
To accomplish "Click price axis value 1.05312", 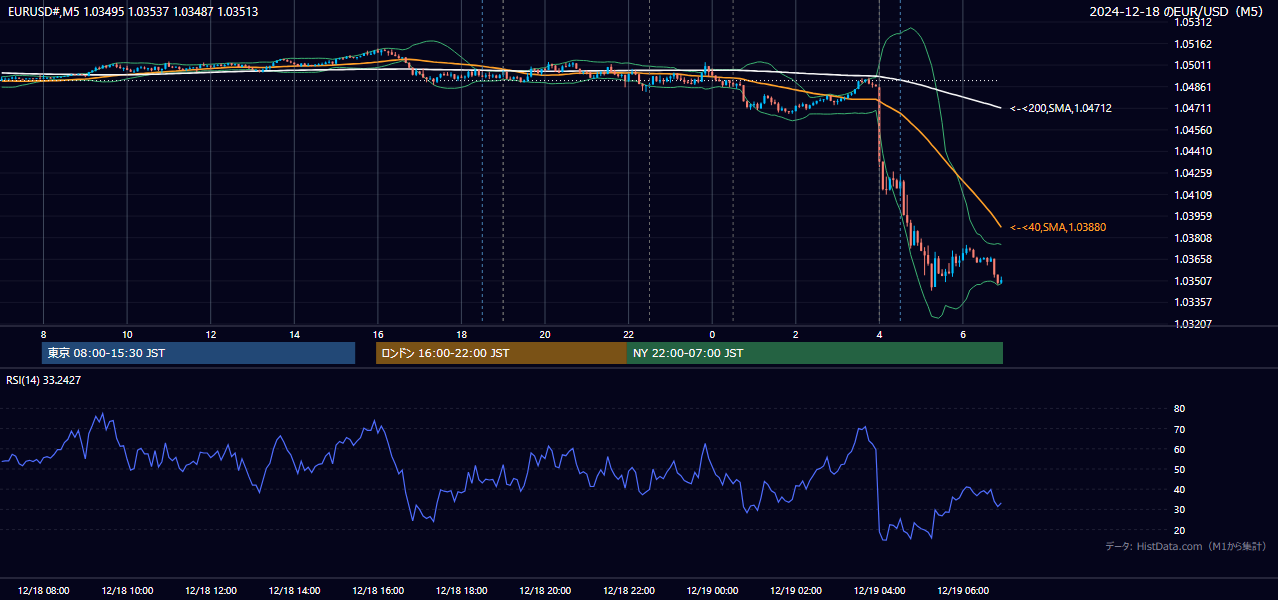I will (1193, 22).
